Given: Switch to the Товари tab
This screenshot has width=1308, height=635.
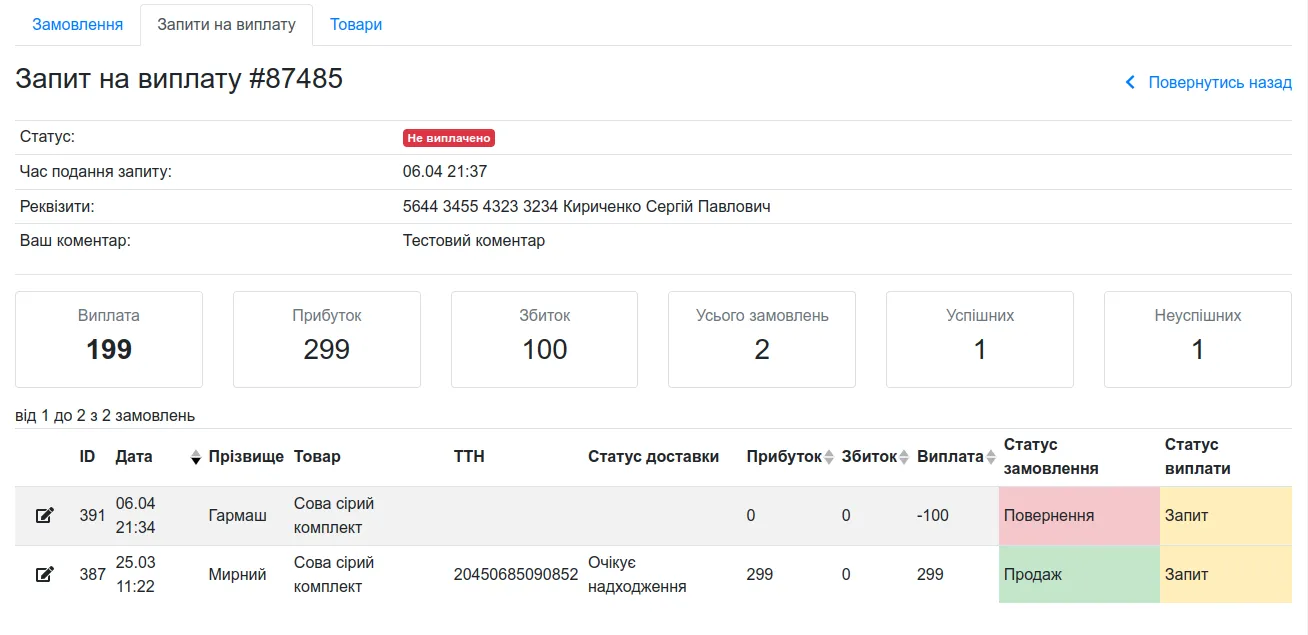Looking at the screenshot, I should pos(356,24).
